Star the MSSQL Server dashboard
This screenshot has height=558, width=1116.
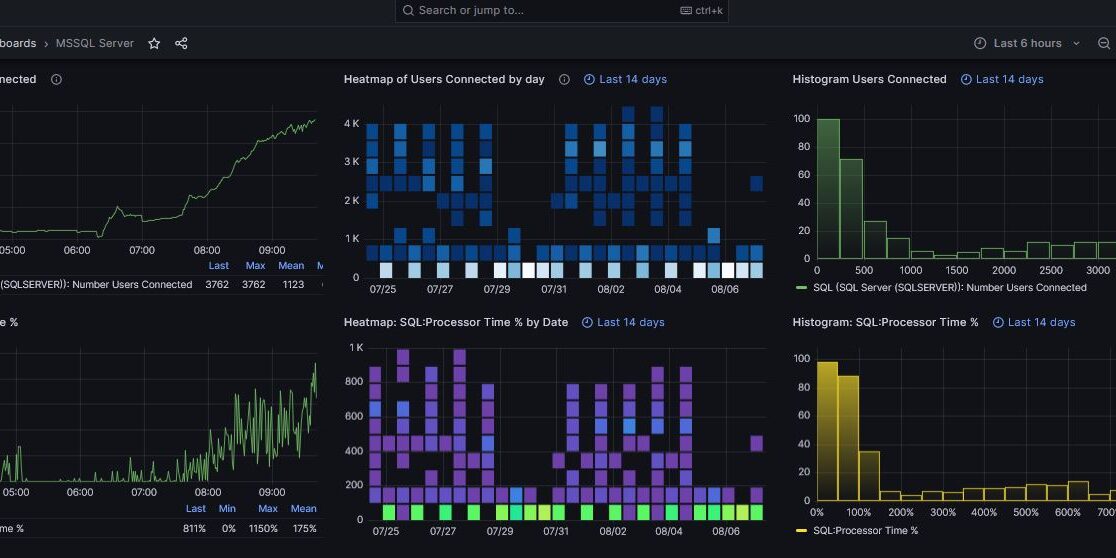pos(154,44)
